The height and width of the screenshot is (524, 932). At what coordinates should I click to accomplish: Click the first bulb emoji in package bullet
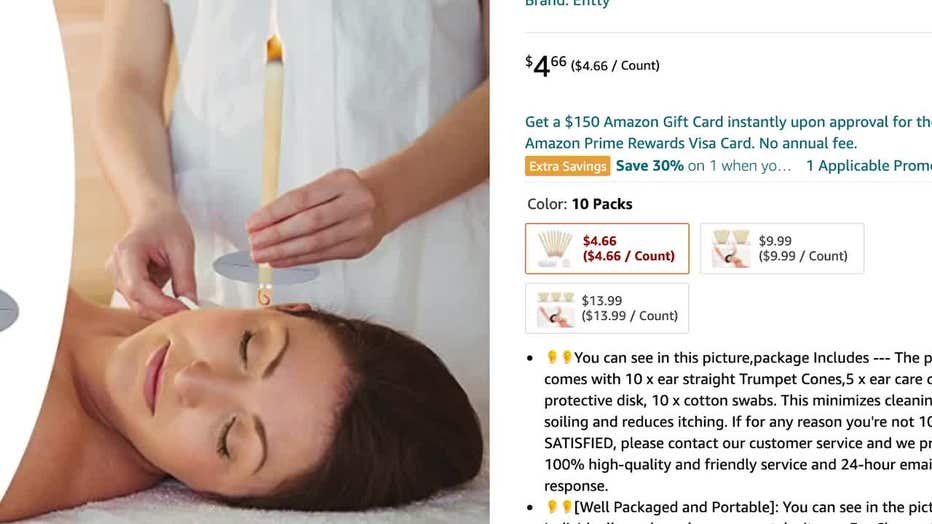coord(552,357)
